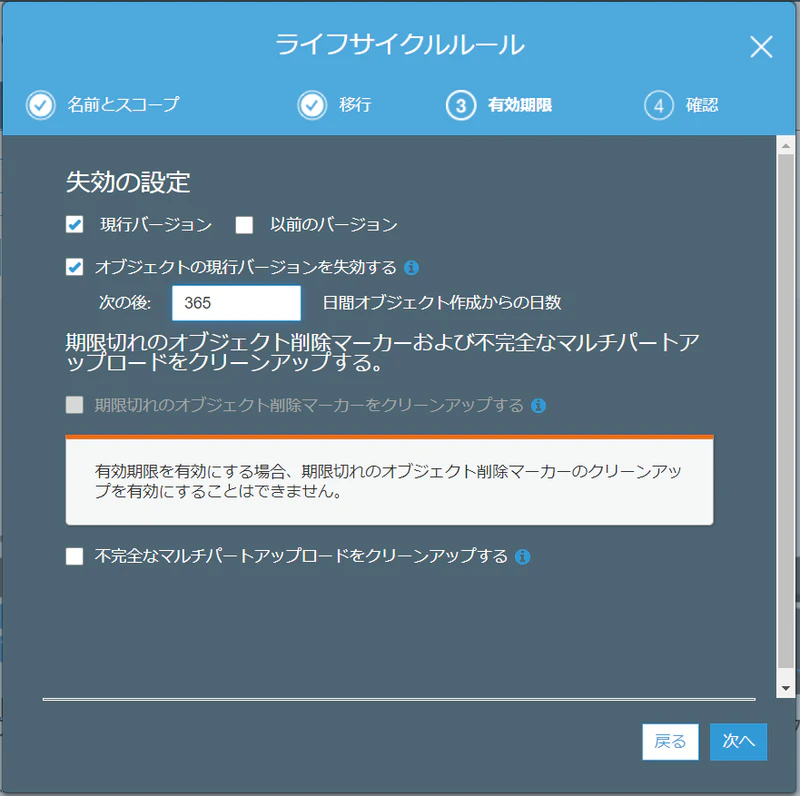Open info icon for 不完全なマルチパートアップロードをクリーンアップする

coord(522,556)
